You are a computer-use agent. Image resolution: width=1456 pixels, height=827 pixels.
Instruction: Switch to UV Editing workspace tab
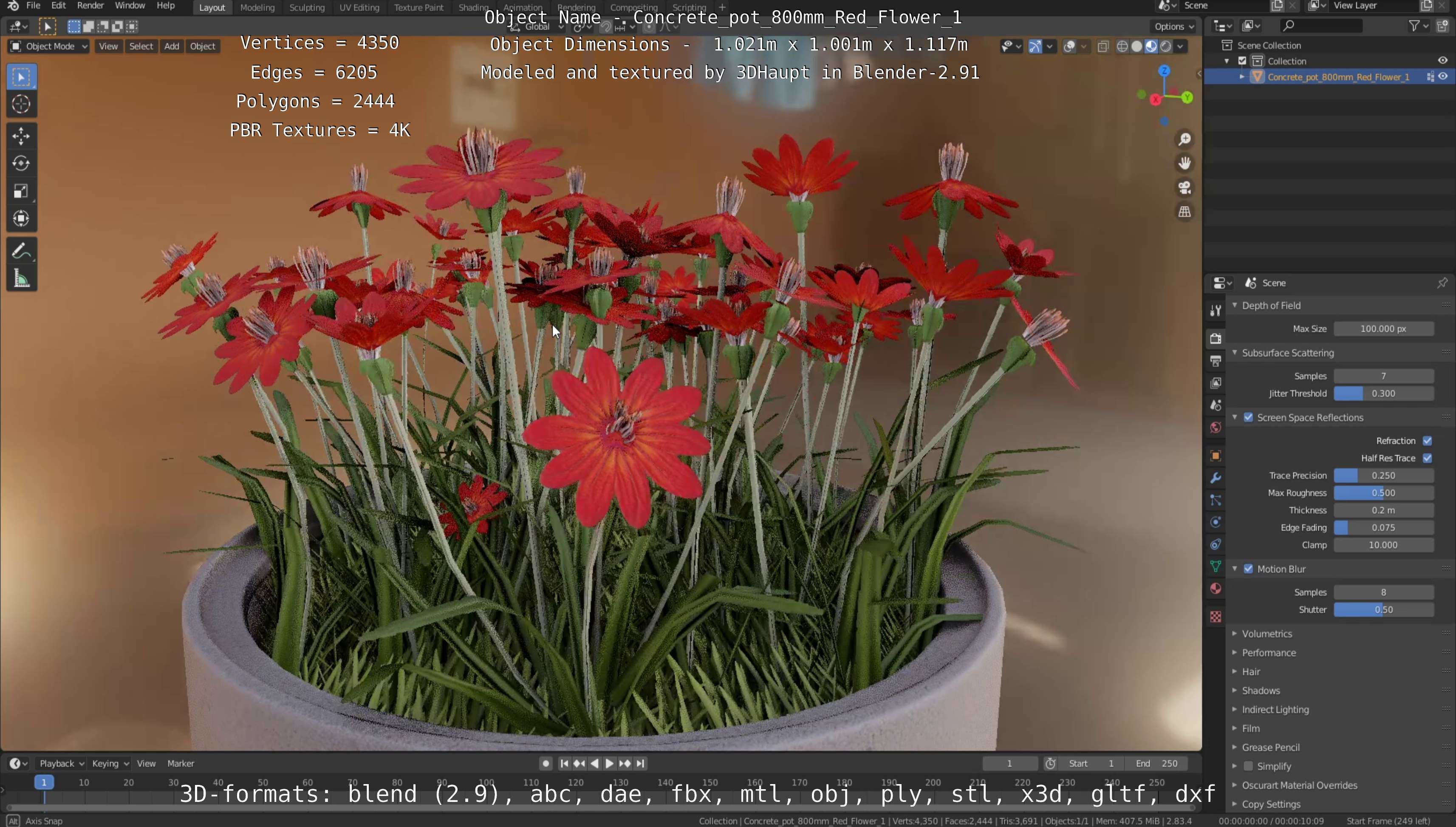(359, 7)
